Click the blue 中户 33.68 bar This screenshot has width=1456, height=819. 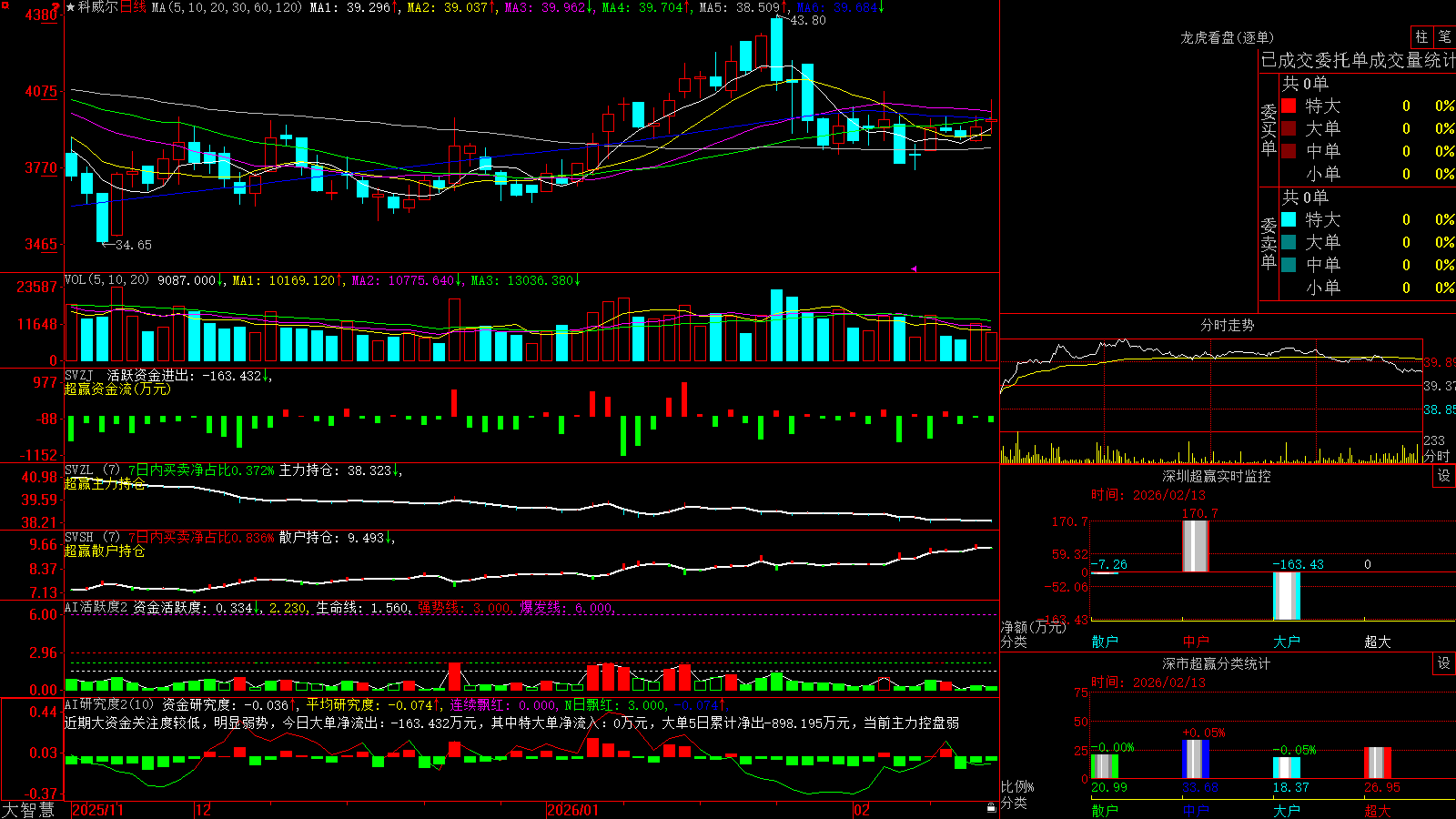[x=1196, y=759]
